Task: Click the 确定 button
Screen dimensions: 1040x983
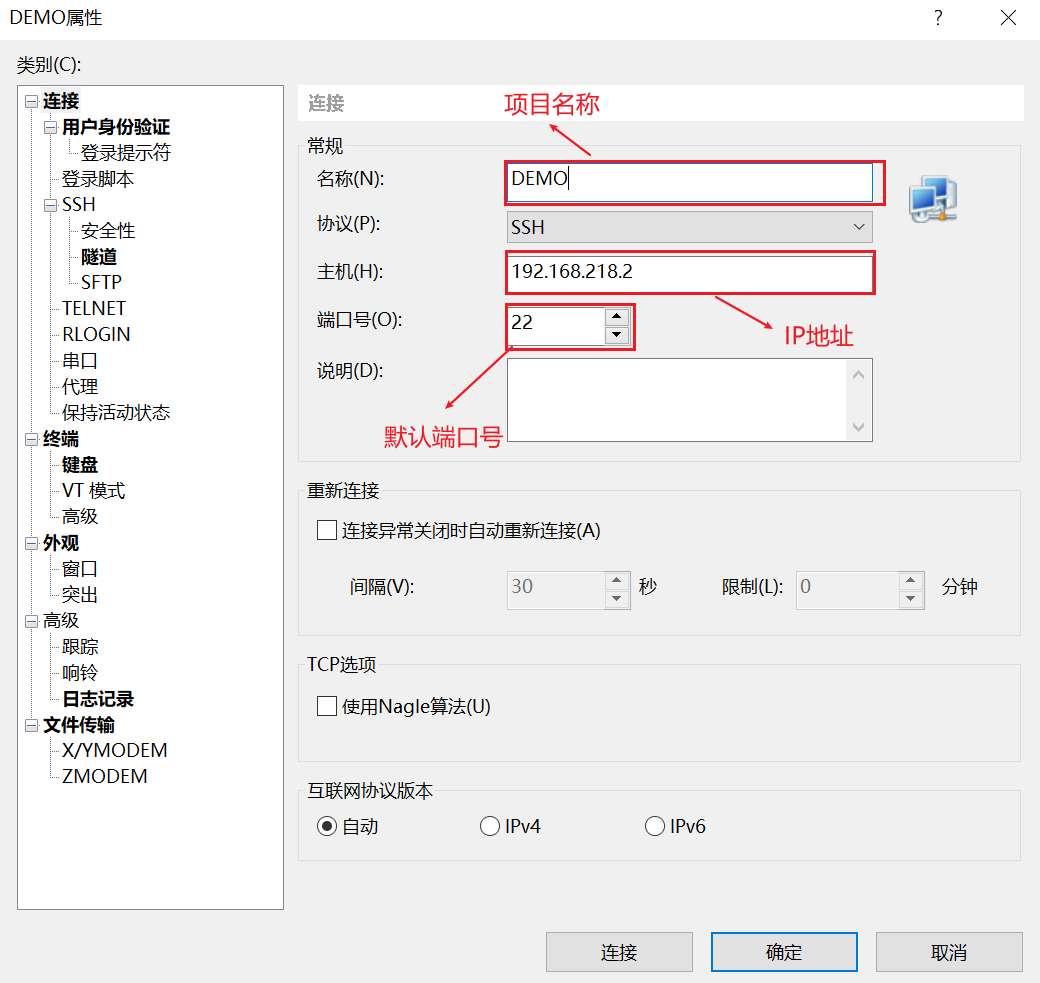Action: pos(784,952)
